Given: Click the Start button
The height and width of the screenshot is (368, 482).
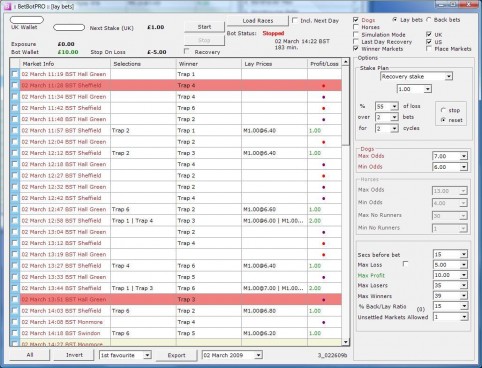Looking at the screenshot, I should pyautogui.click(x=204, y=27).
